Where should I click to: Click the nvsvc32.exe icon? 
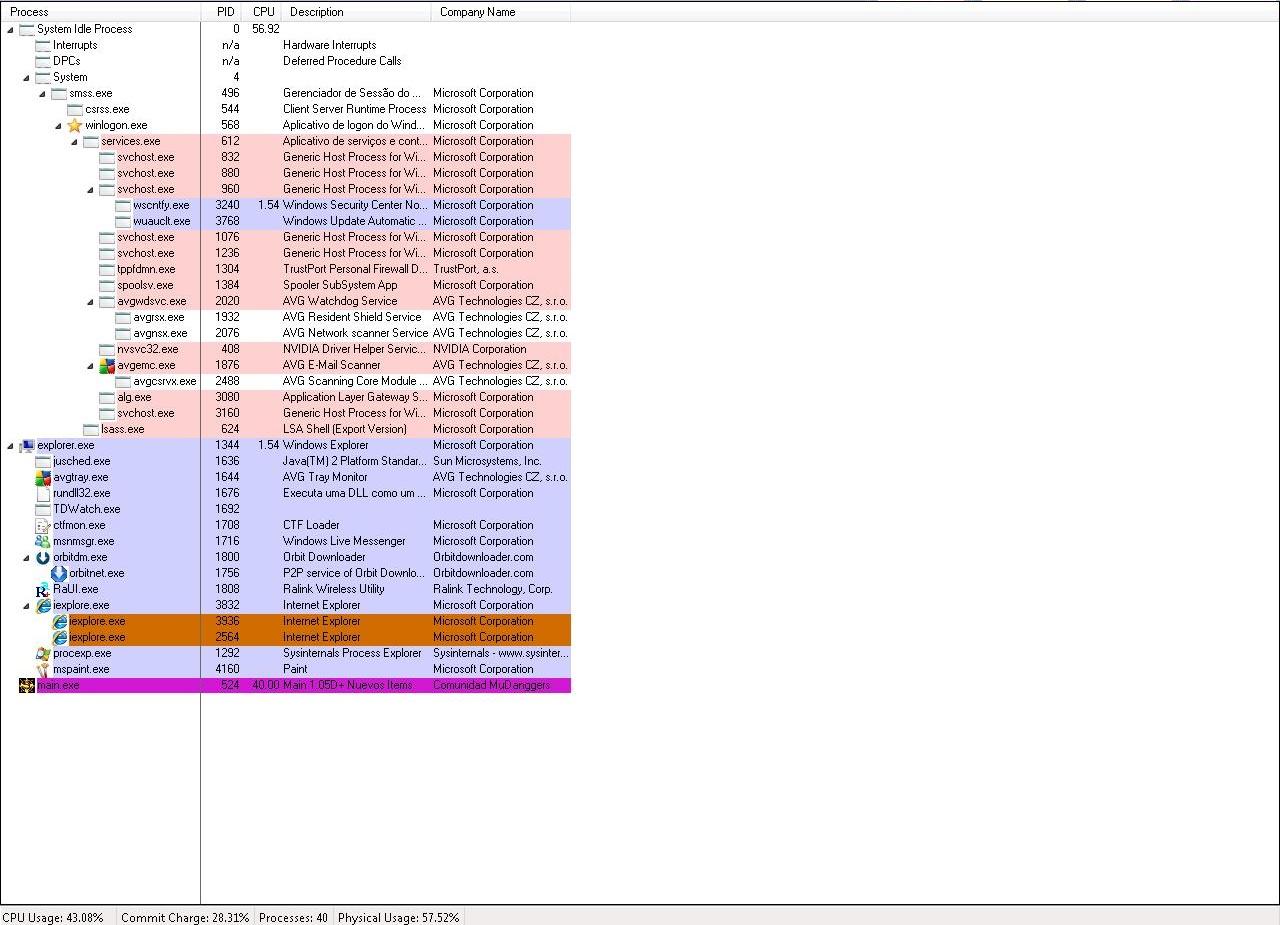point(107,349)
